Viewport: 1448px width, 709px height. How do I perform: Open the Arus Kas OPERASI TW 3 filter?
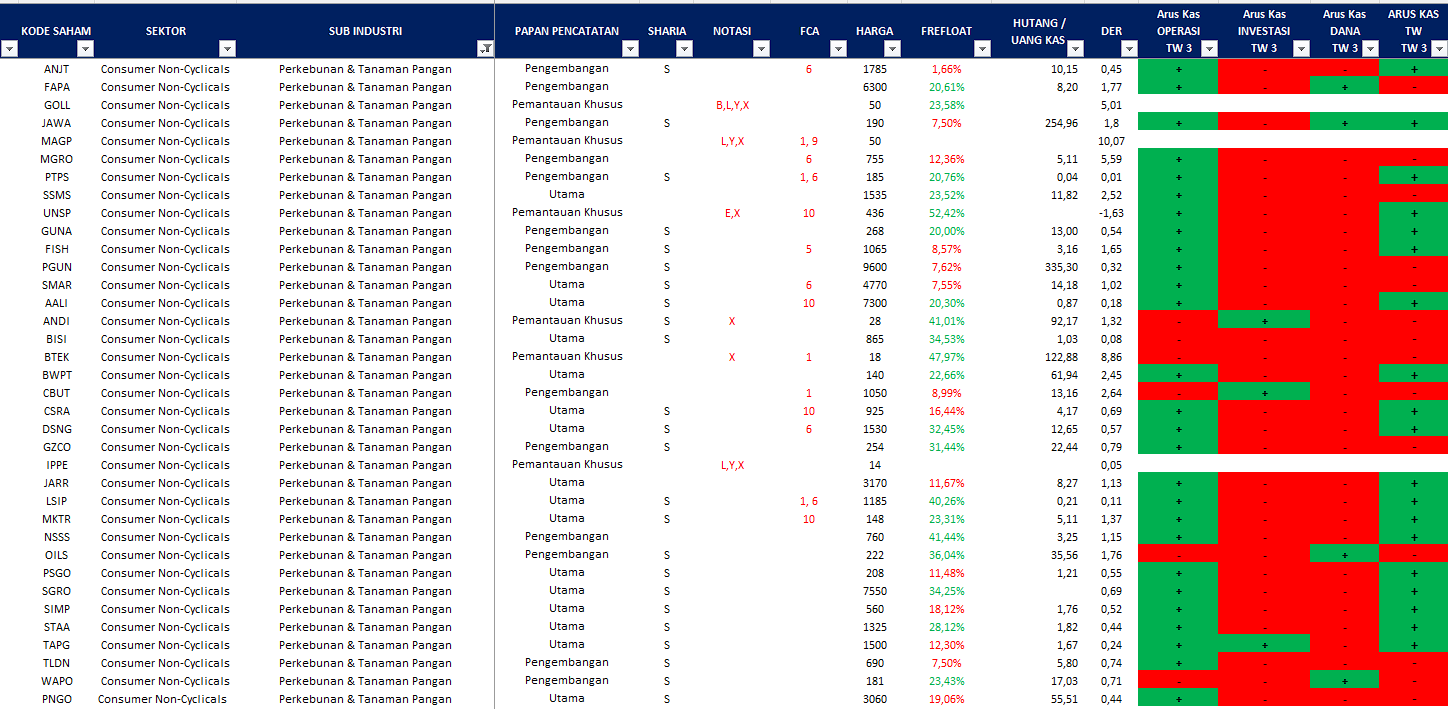pos(1209,49)
